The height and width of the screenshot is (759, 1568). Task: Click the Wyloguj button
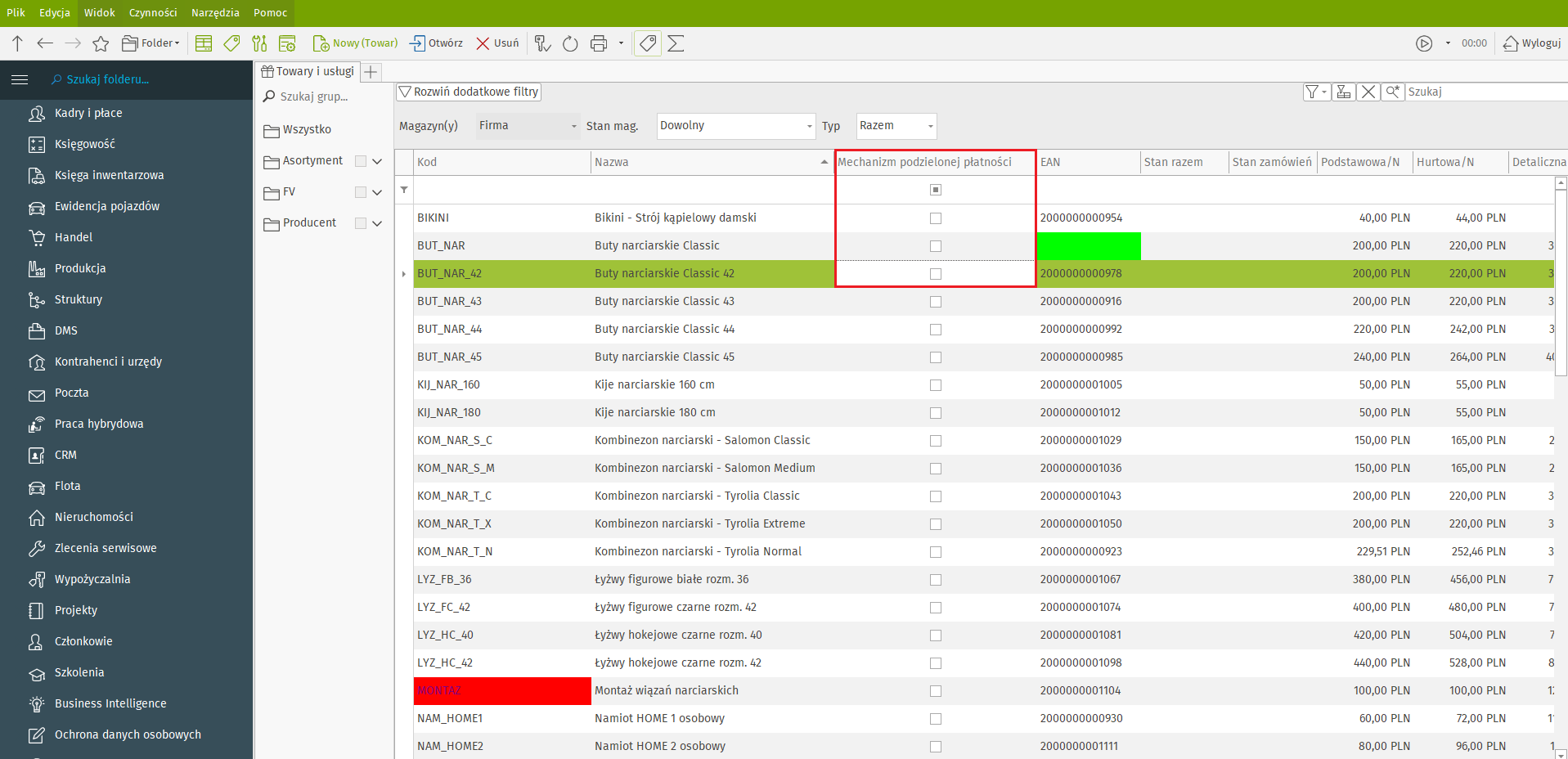pyautogui.click(x=1532, y=43)
